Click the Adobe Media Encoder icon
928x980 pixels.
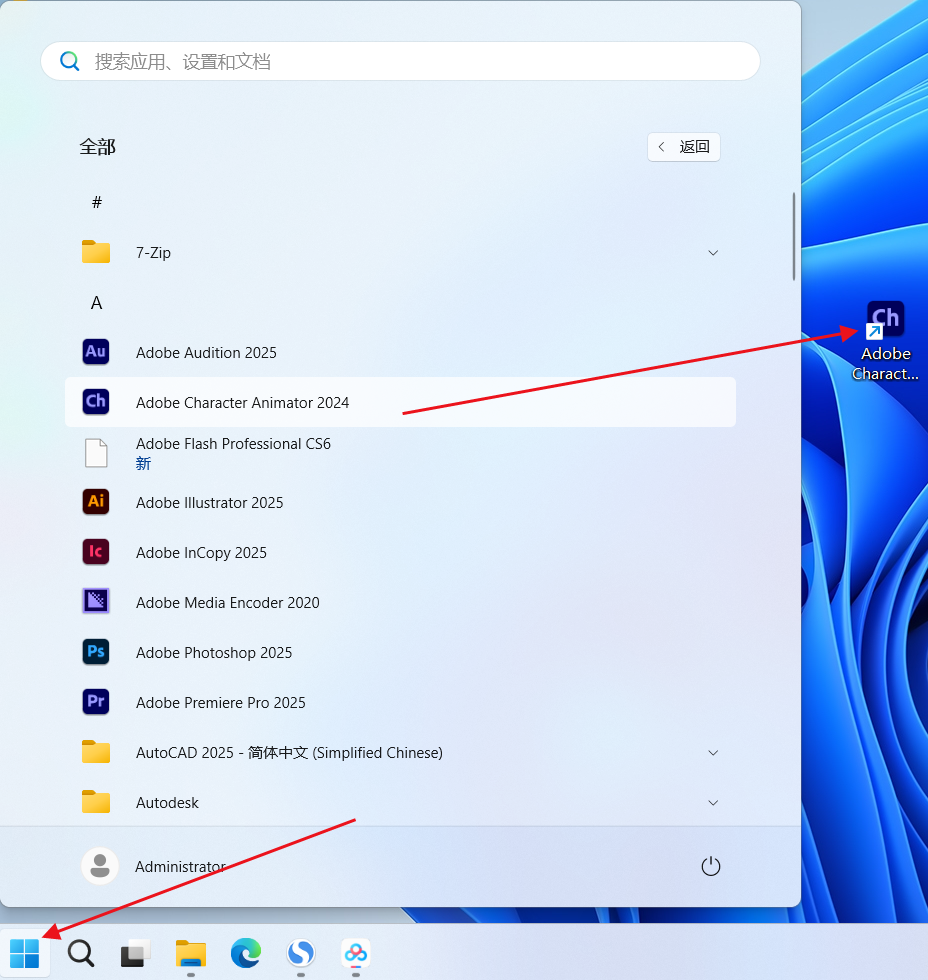96,601
